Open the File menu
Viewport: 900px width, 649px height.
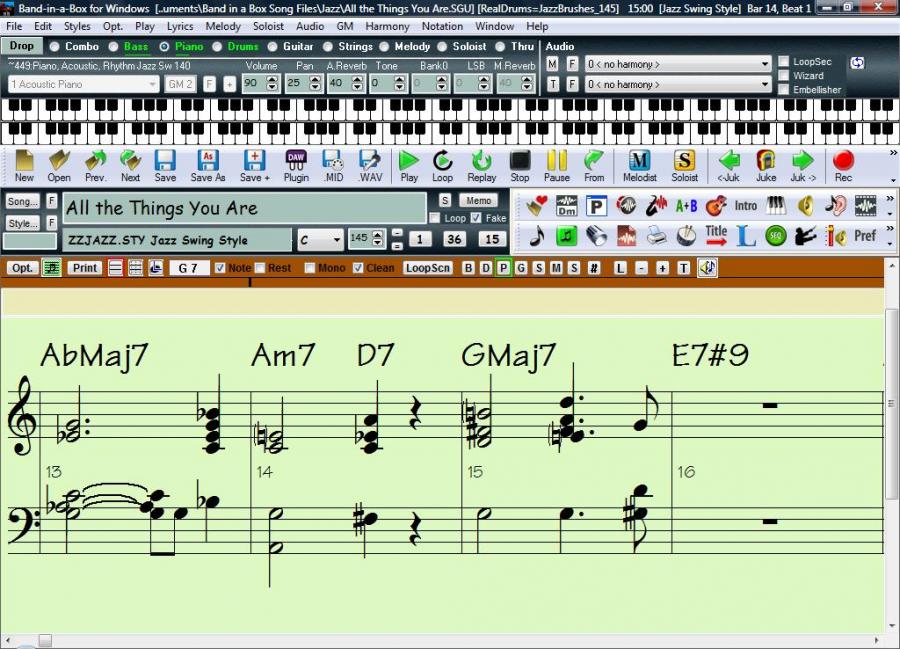pyautogui.click(x=14, y=26)
